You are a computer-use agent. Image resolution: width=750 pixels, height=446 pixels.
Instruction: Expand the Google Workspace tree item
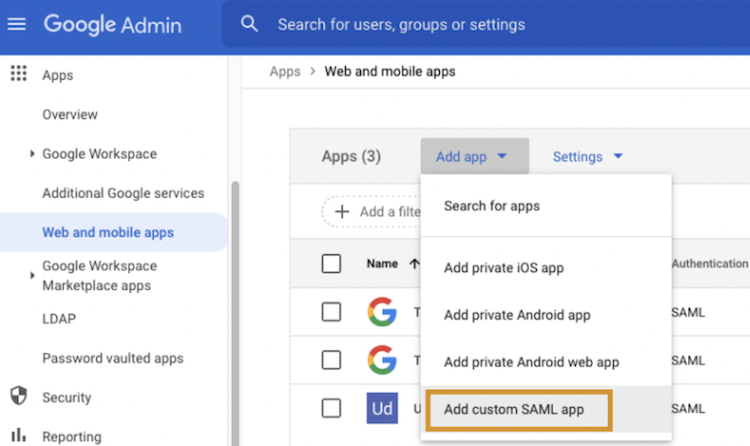click(33, 154)
